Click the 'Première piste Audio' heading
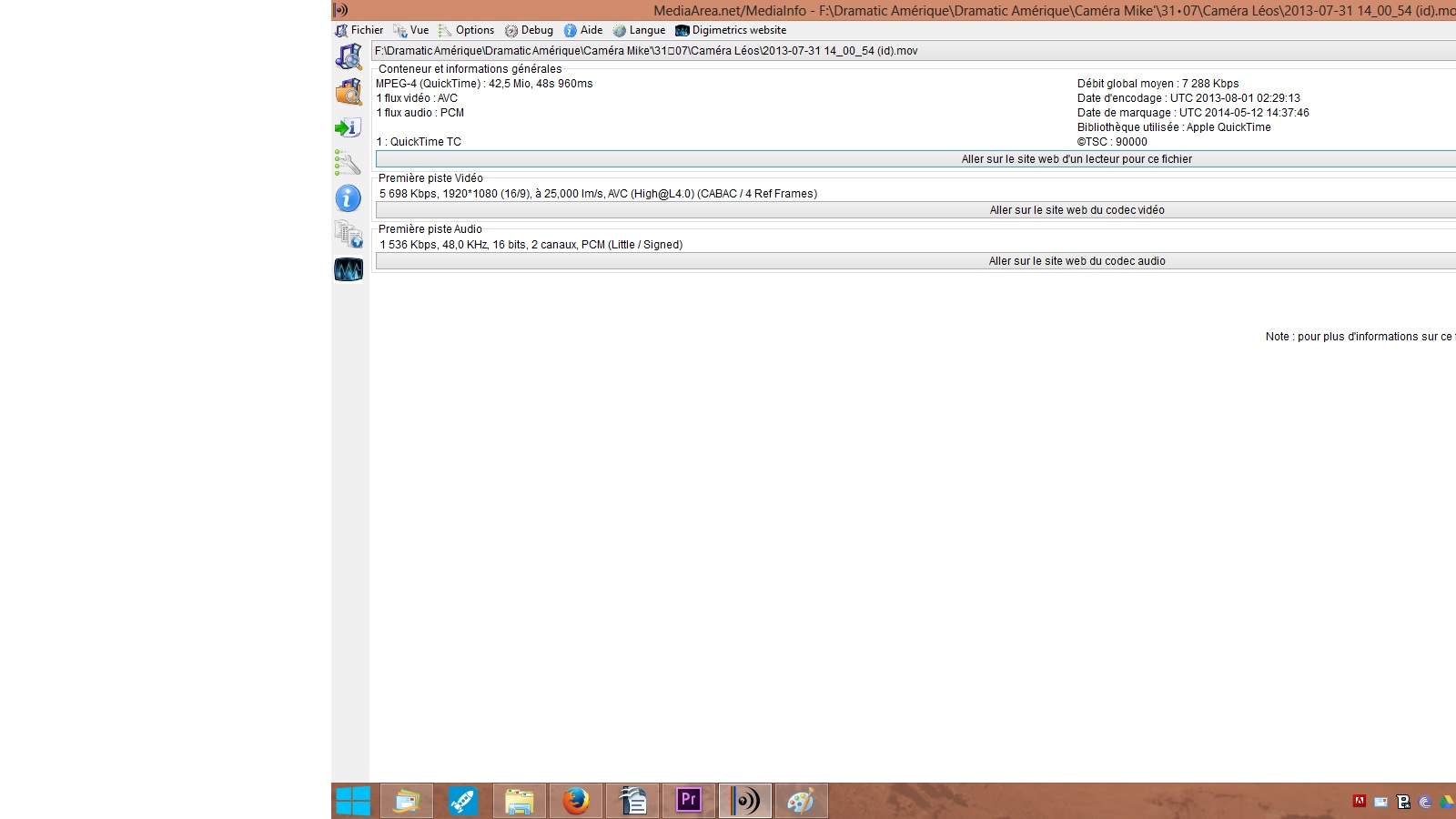This screenshot has height=819, width=1456. point(430,229)
